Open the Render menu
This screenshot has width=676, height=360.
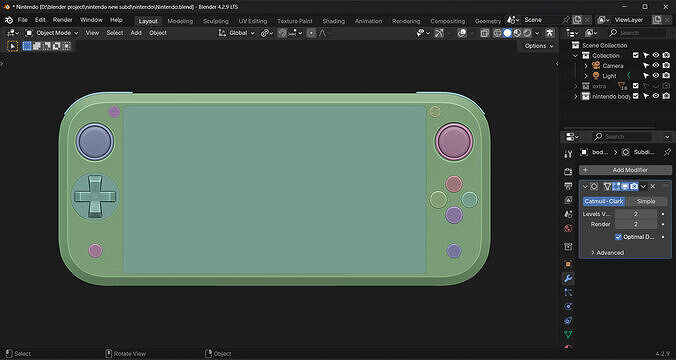click(63, 20)
